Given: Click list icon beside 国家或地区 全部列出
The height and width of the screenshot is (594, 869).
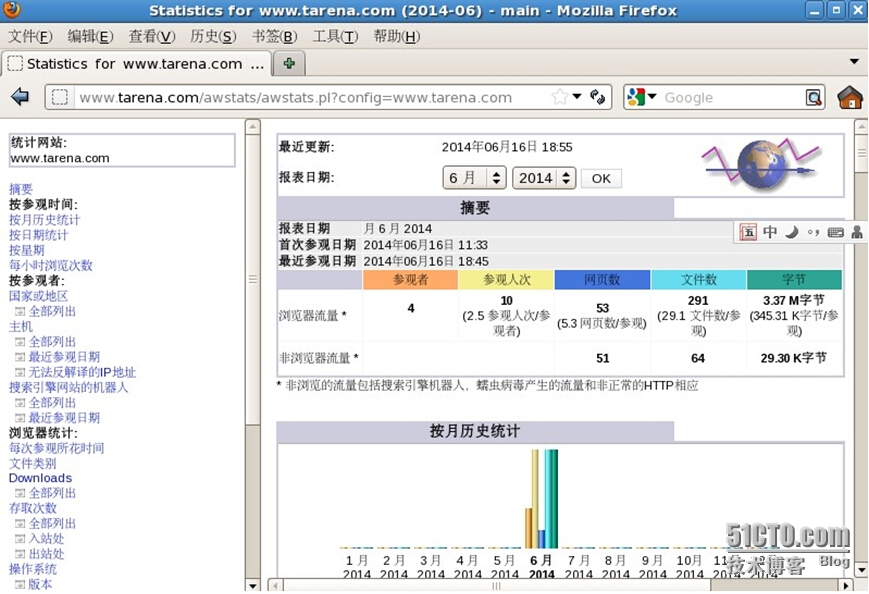Looking at the screenshot, I should coord(20,311).
